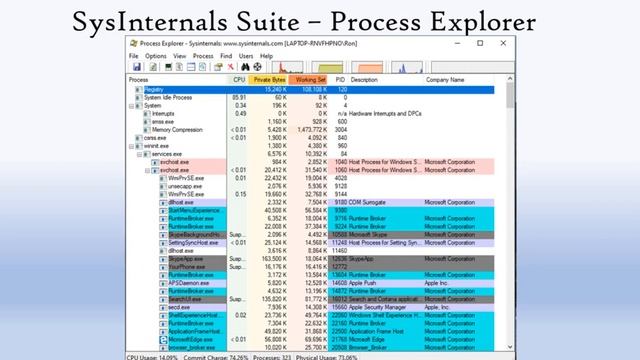Sort by the Company Name column header

point(459,80)
